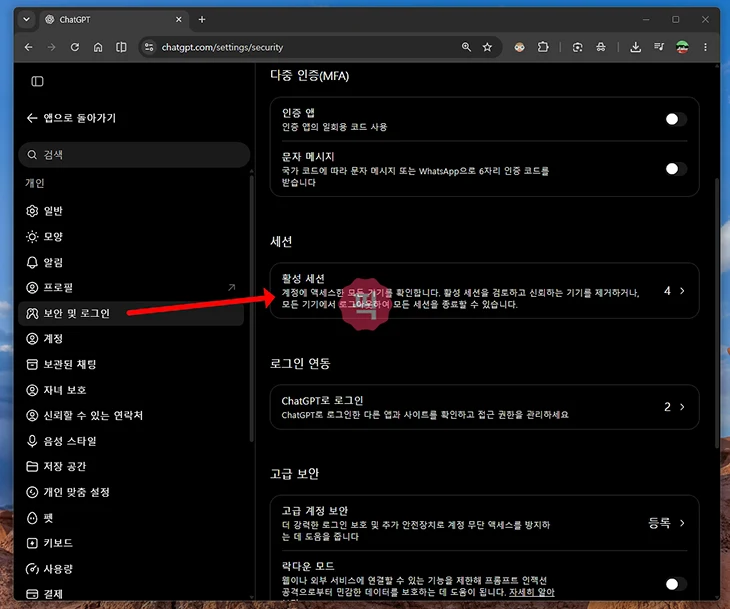Open 보관된 채팅 archived chats
The image size is (730, 609).
pos(131,364)
